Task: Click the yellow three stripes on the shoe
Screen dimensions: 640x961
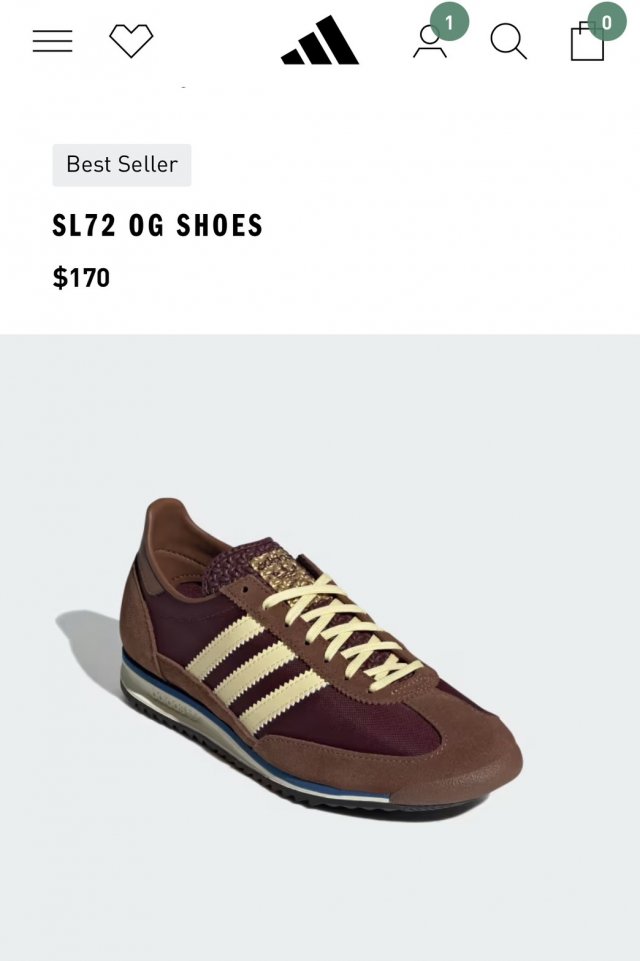Action: point(253,674)
